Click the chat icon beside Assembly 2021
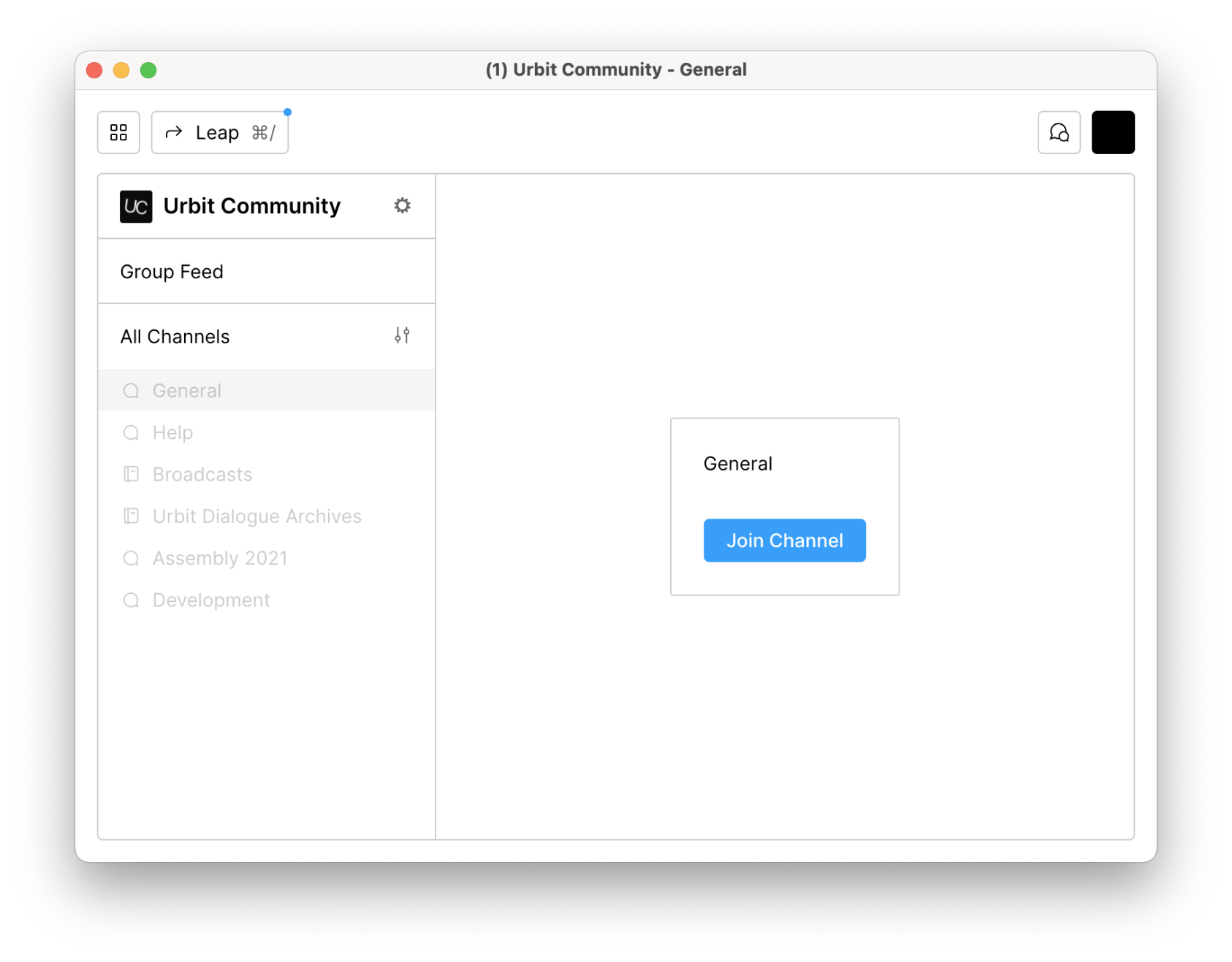This screenshot has width=1232, height=962. [x=132, y=558]
